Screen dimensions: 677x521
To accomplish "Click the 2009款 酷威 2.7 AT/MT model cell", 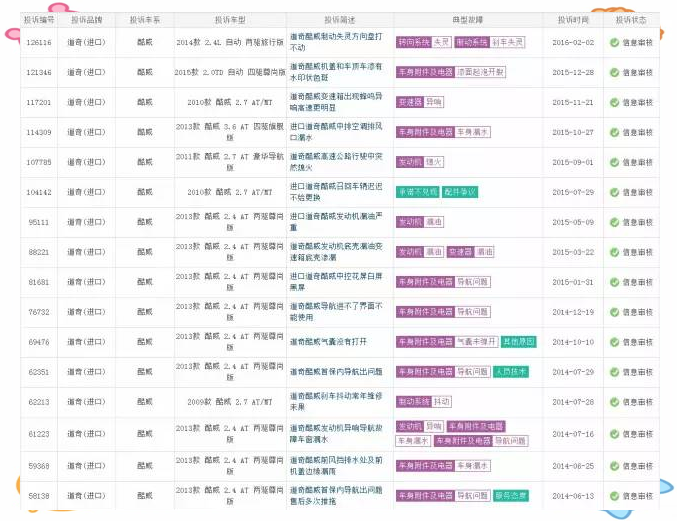I will click(x=230, y=402).
